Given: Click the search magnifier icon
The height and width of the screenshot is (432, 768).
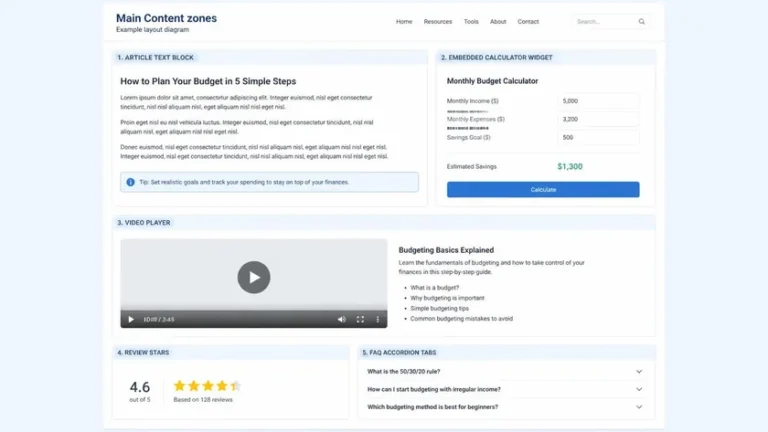Looking at the screenshot, I should [x=641, y=22].
